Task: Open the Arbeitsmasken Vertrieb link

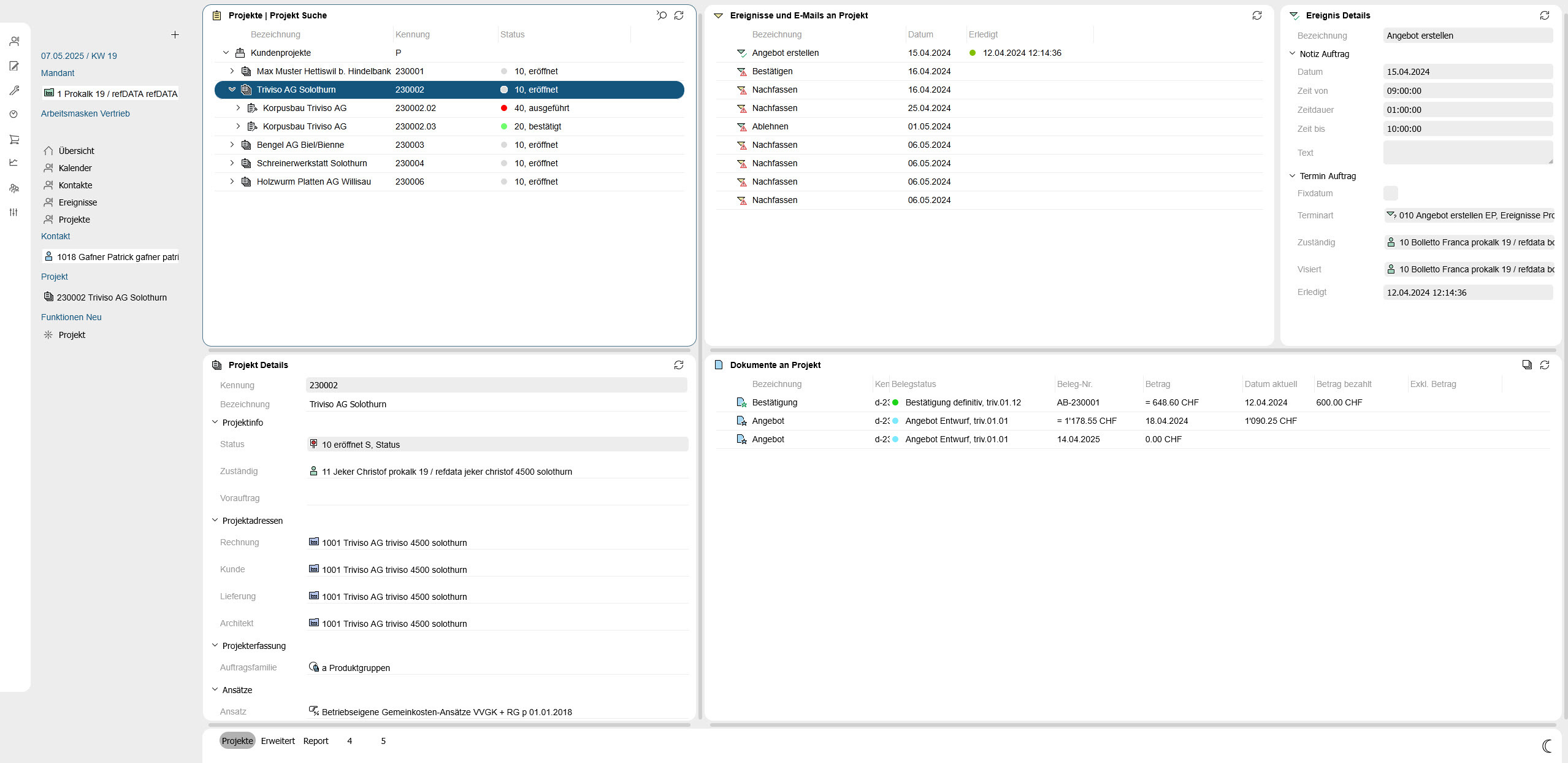Action: [85, 113]
